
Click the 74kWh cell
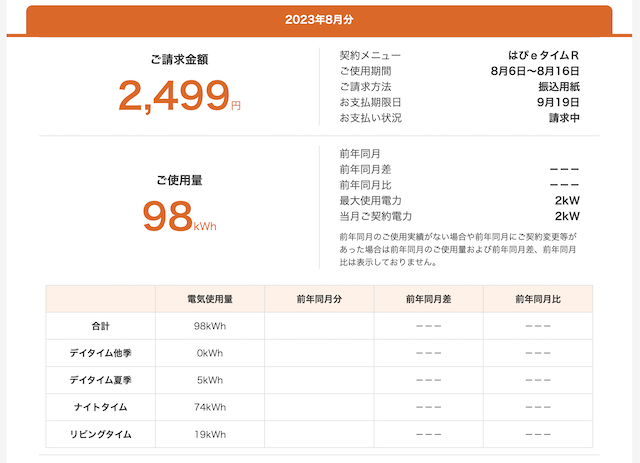tap(210, 407)
